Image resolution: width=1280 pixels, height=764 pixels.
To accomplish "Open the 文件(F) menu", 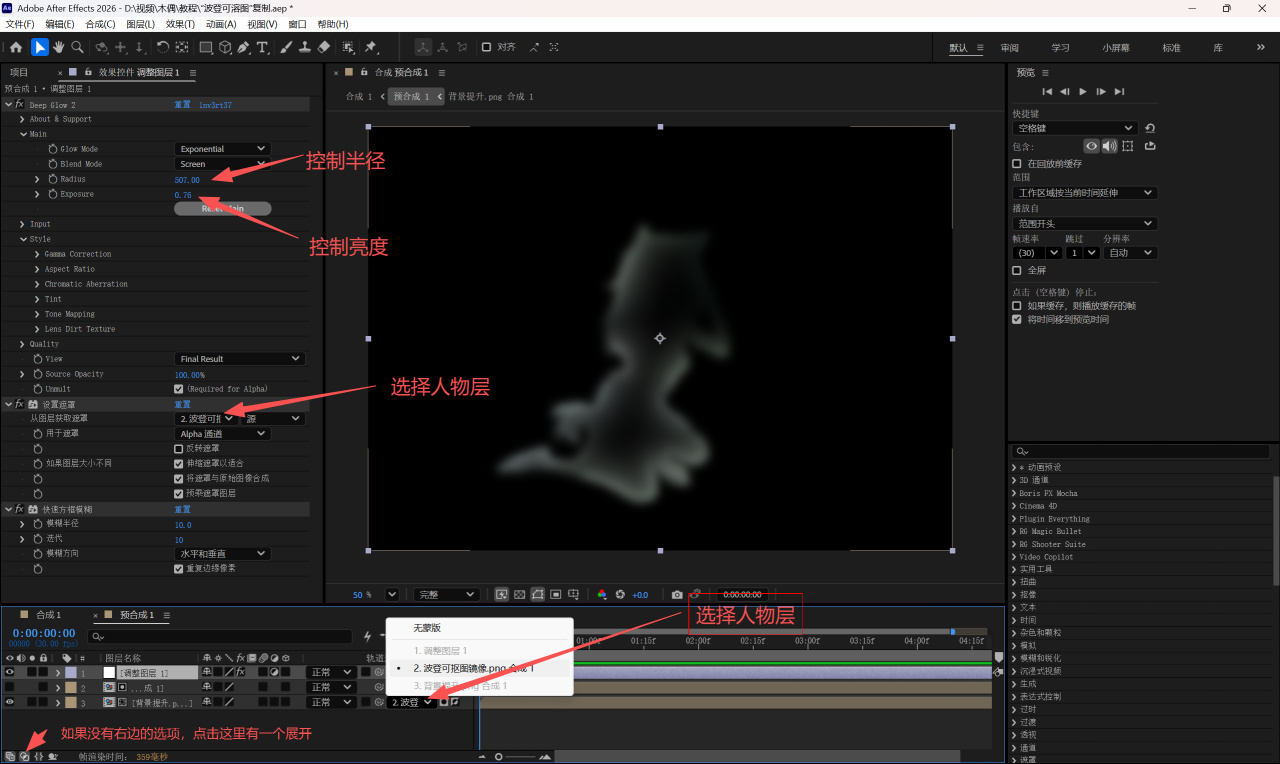I will pos(20,24).
